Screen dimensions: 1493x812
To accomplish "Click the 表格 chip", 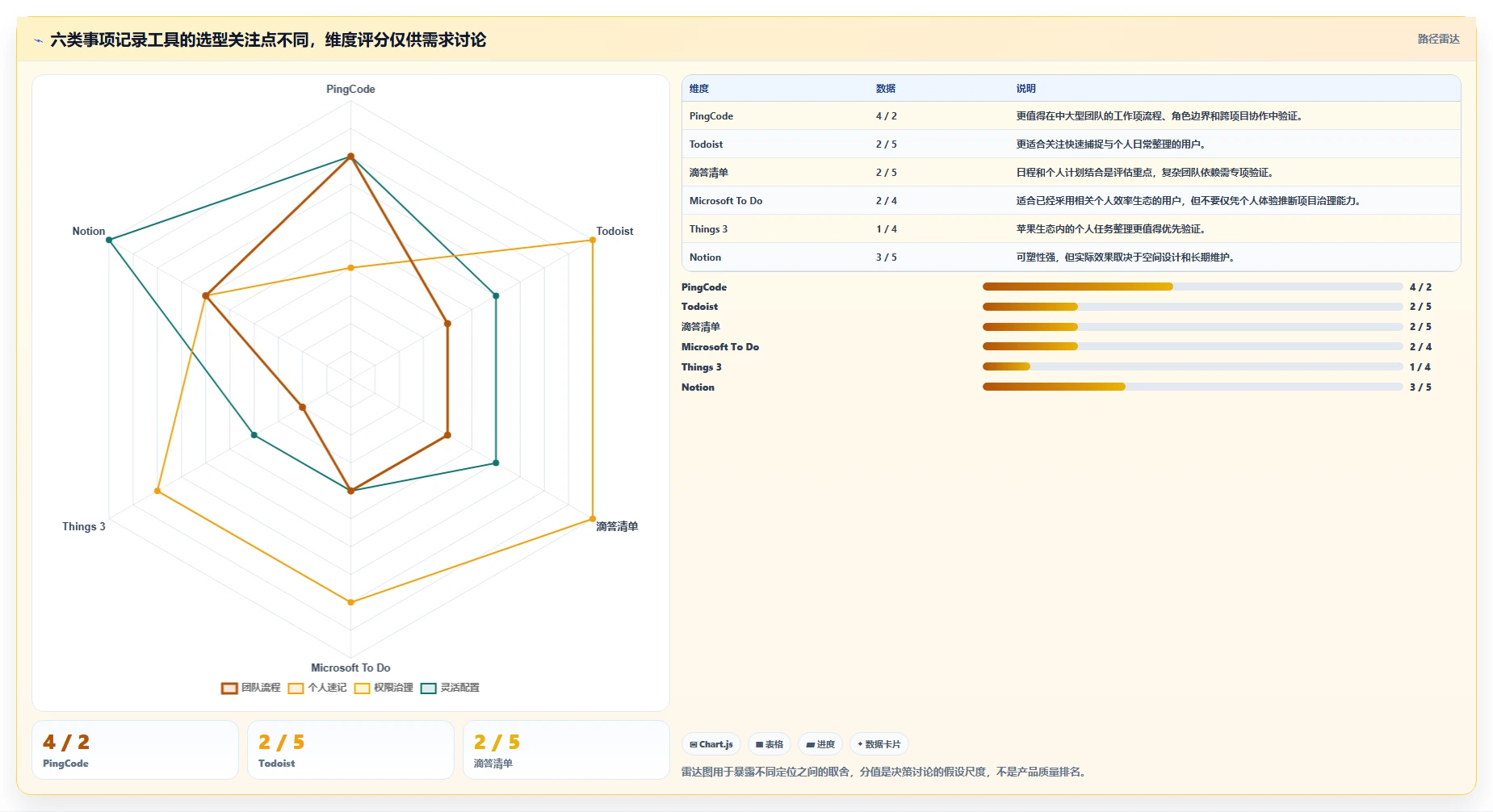I will [770, 744].
